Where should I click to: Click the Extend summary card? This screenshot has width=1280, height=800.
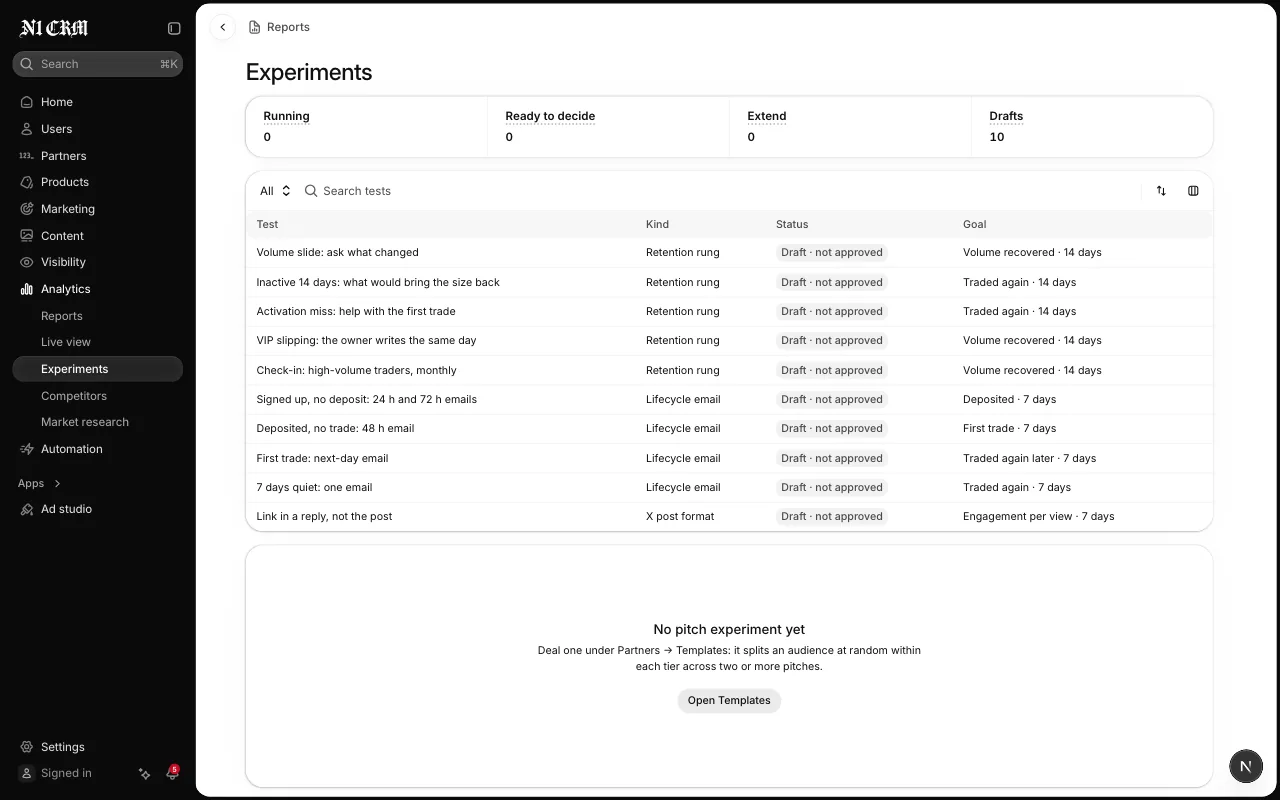click(850, 127)
